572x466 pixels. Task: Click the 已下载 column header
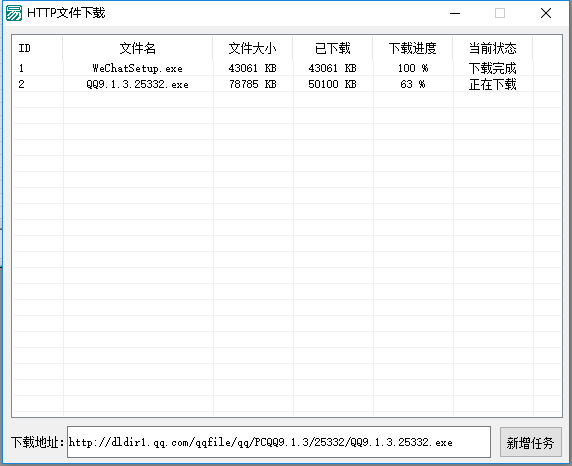click(333, 48)
